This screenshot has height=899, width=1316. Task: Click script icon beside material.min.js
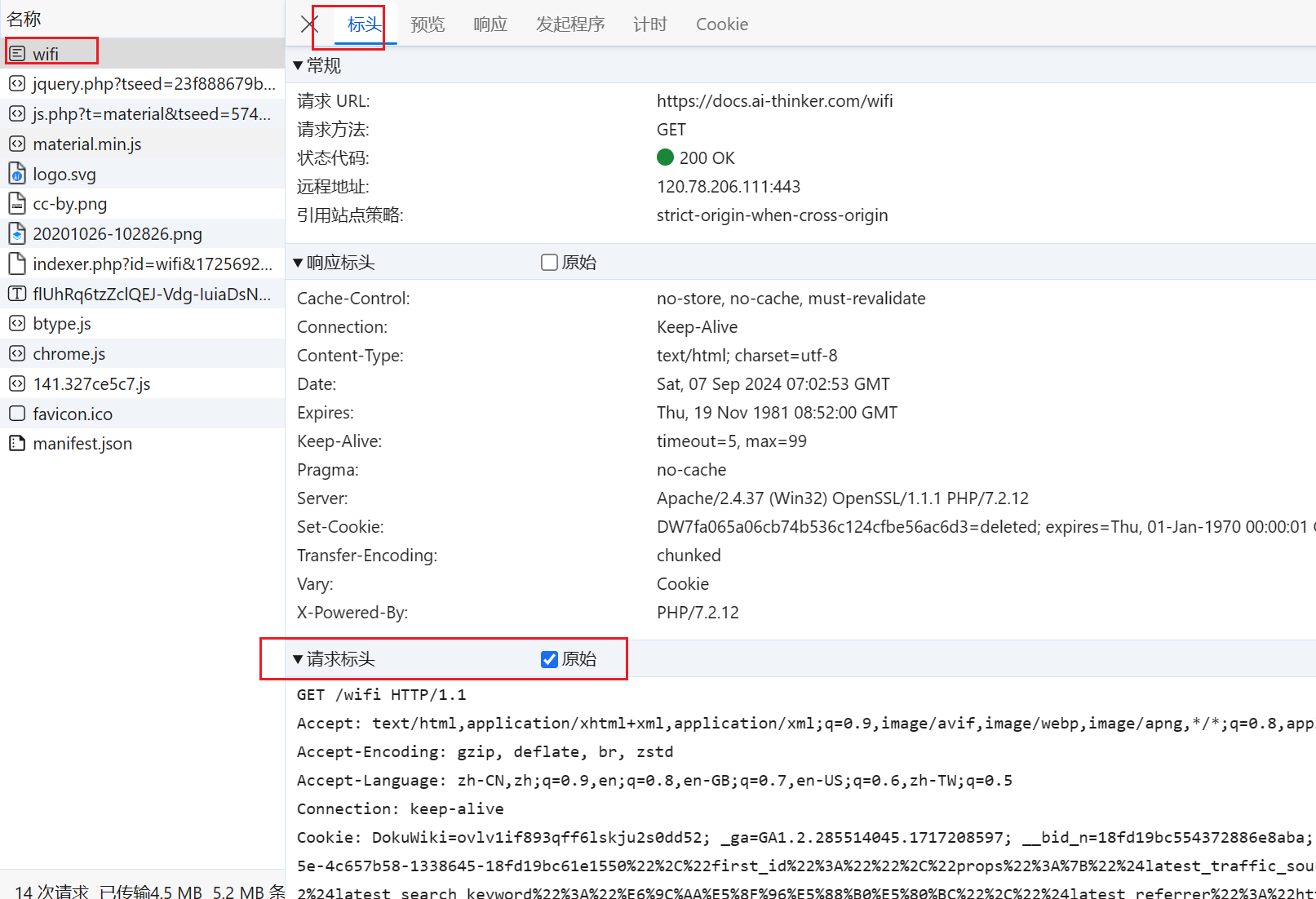(x=17, y=144)
